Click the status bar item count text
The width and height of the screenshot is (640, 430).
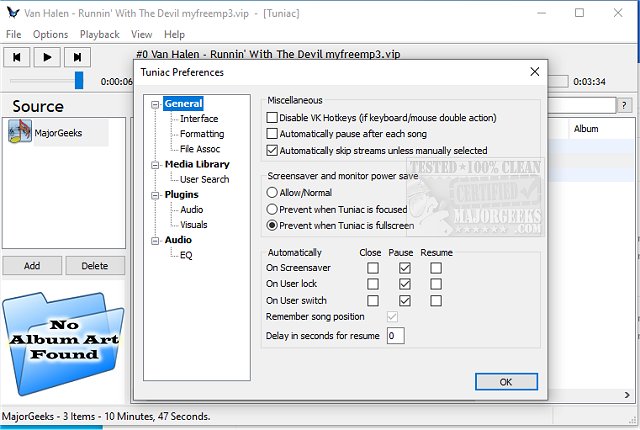[x=106, y=417]
